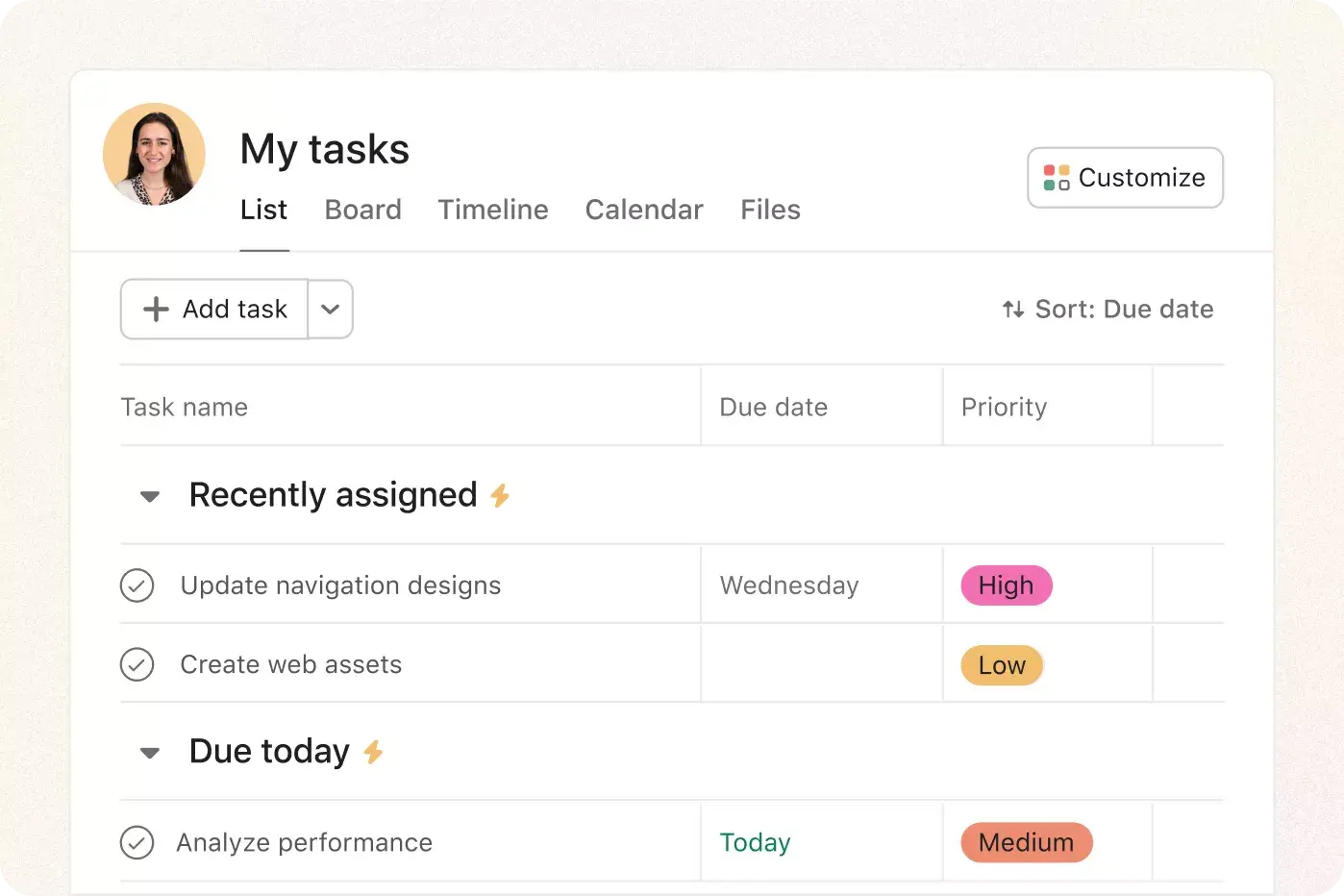Click the Customize panel icon
The image size is (1344, 896).
coord(1057,177)
